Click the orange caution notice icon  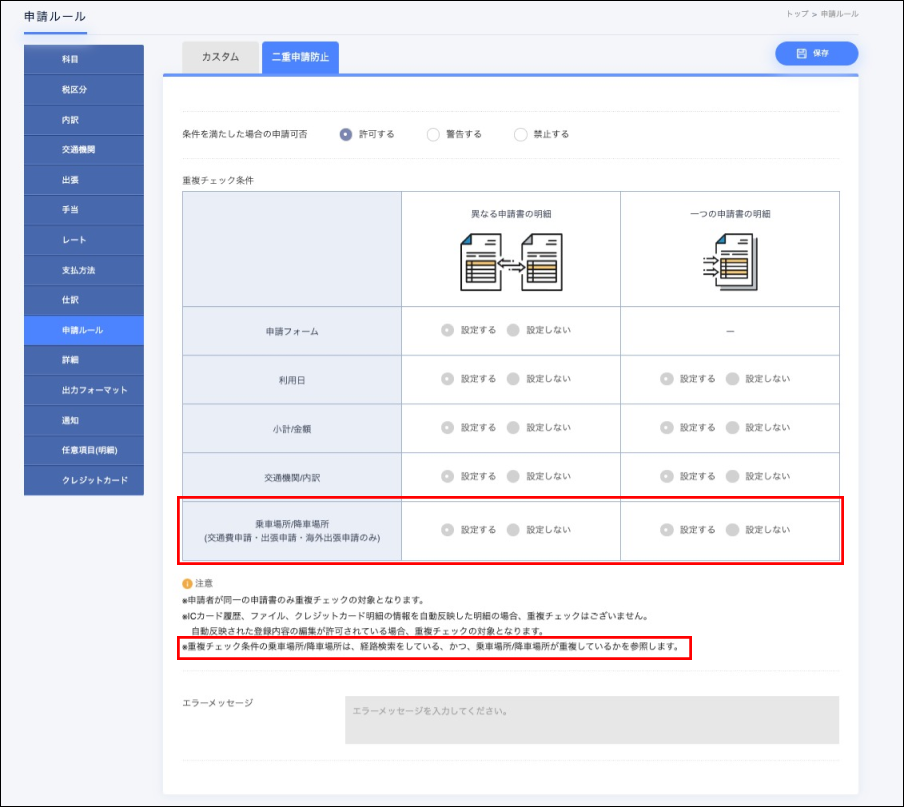[x=187, y=583]
